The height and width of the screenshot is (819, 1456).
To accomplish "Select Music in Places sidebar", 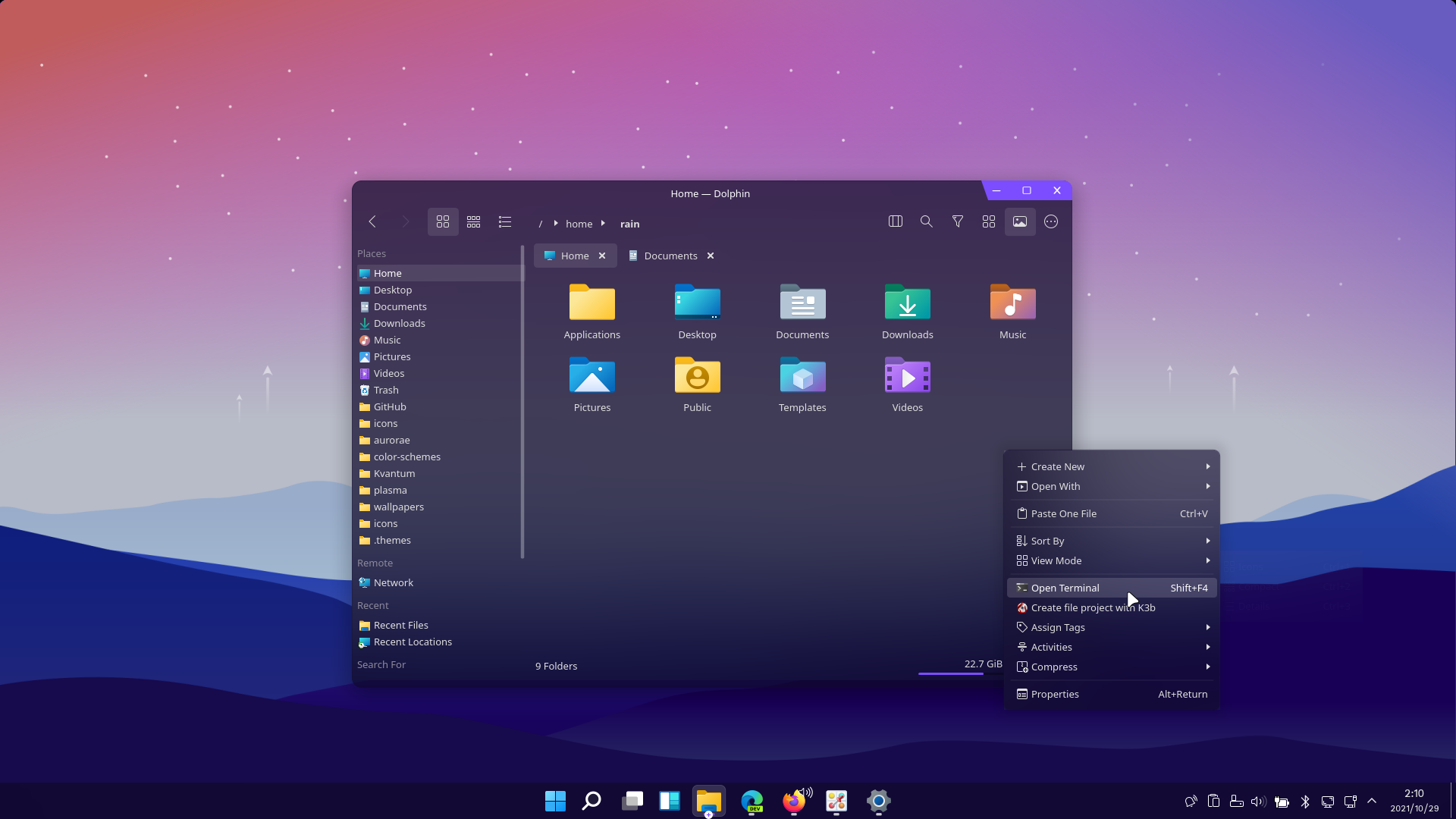I will (x=438, y=340).
